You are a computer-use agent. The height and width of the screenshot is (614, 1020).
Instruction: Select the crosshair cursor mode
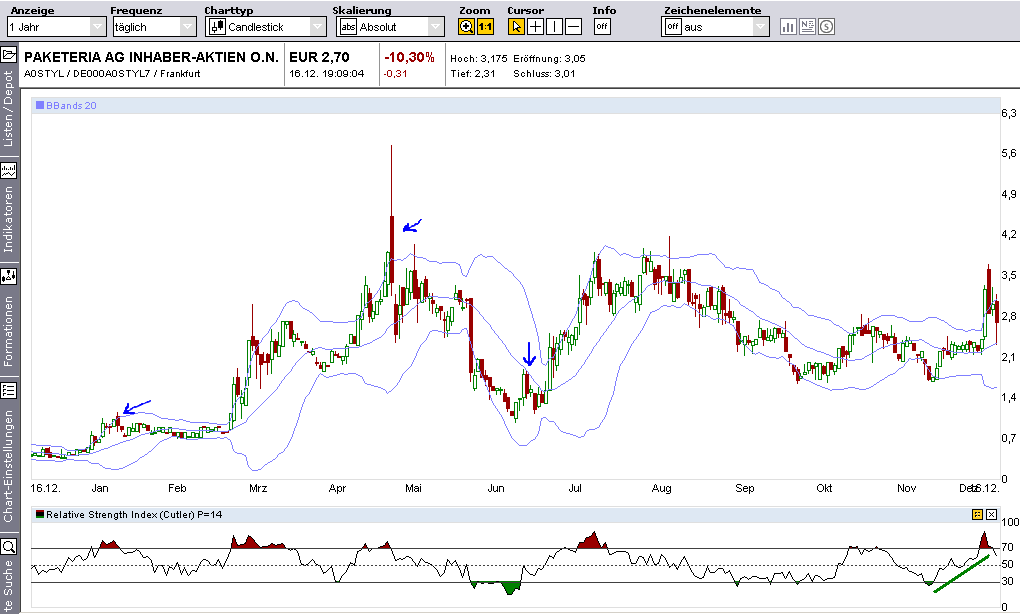[x=535, y=27]
